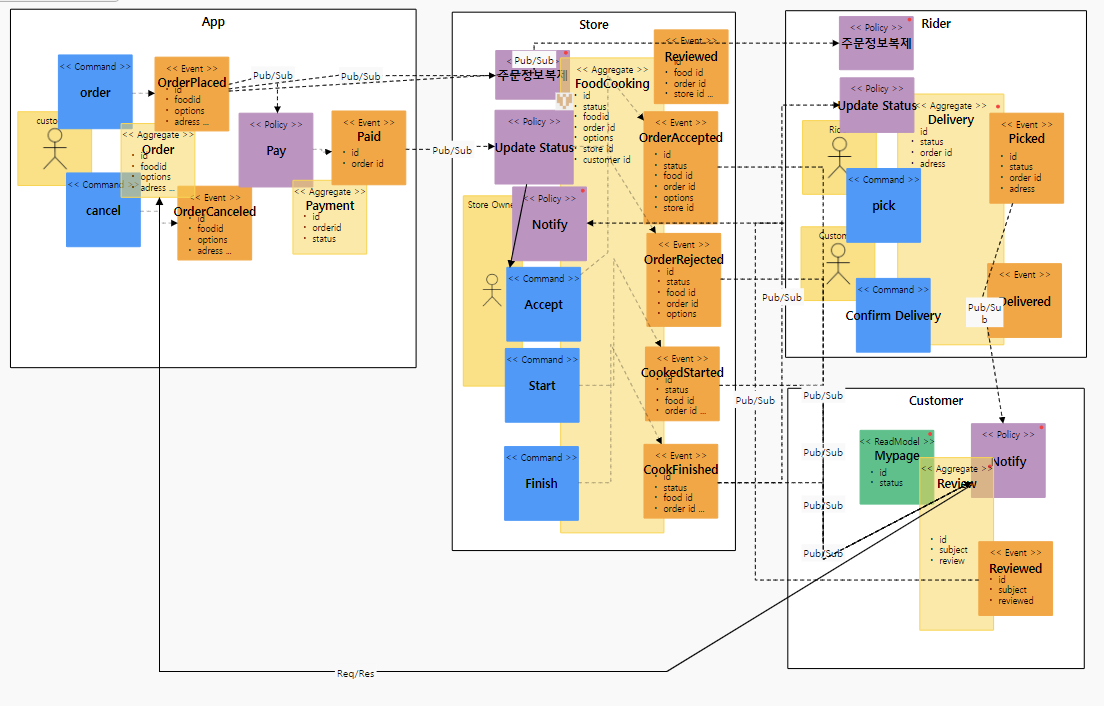This screenshot has height=706, width=1104.
Task: Click the Review aggregate title
Action: click(956, 484)
